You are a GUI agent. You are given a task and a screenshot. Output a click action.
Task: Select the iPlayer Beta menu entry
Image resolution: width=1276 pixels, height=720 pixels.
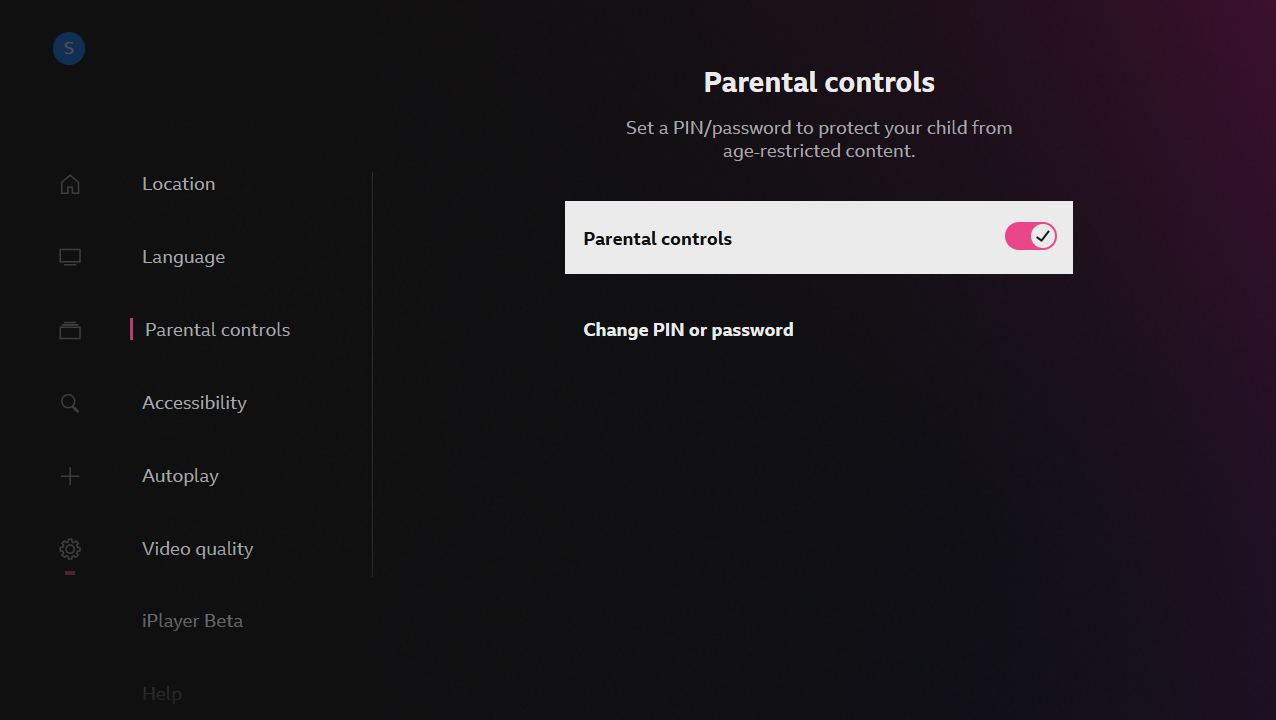[x=192, y=620]
